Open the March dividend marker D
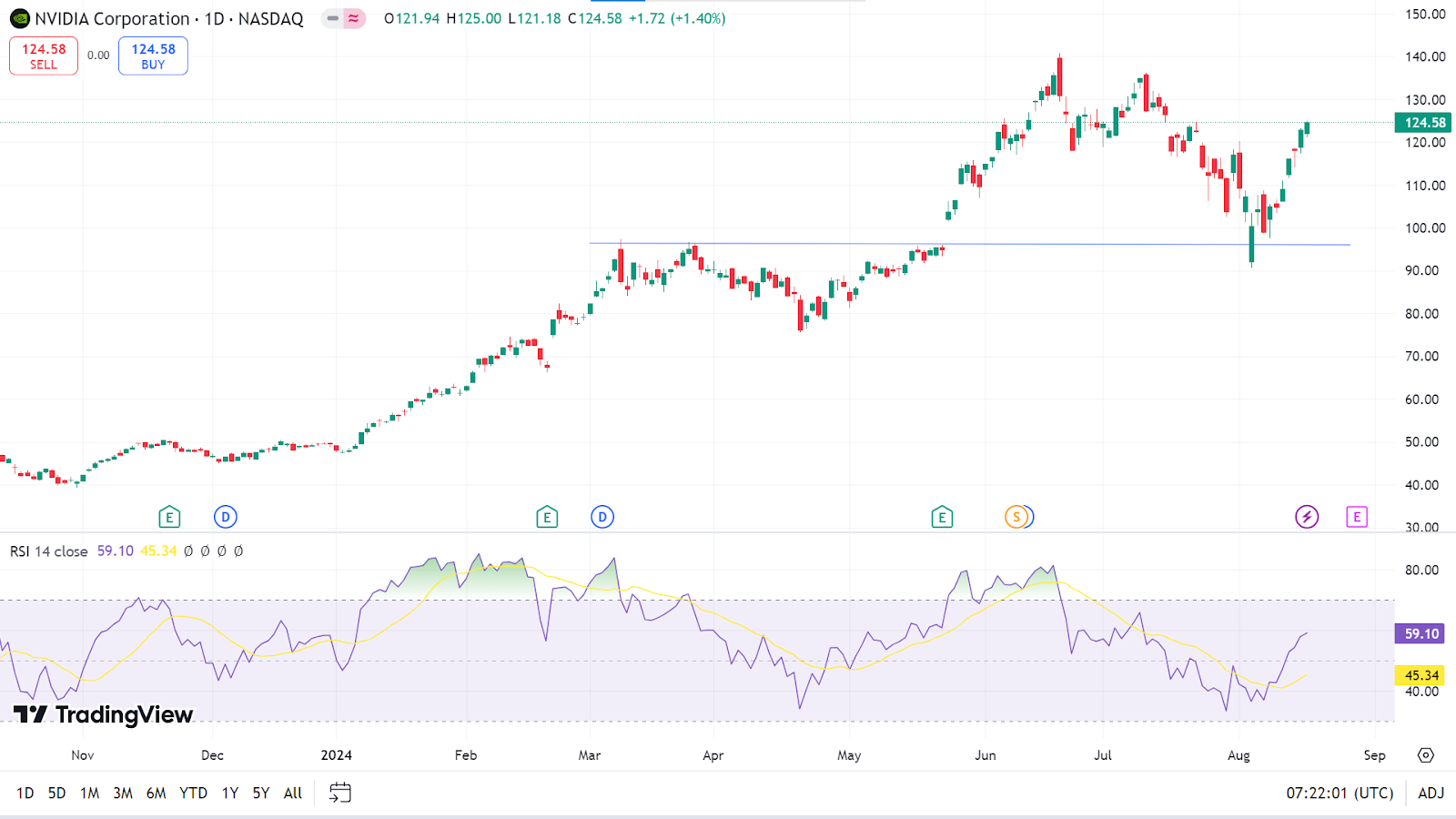 coord(602,518)
